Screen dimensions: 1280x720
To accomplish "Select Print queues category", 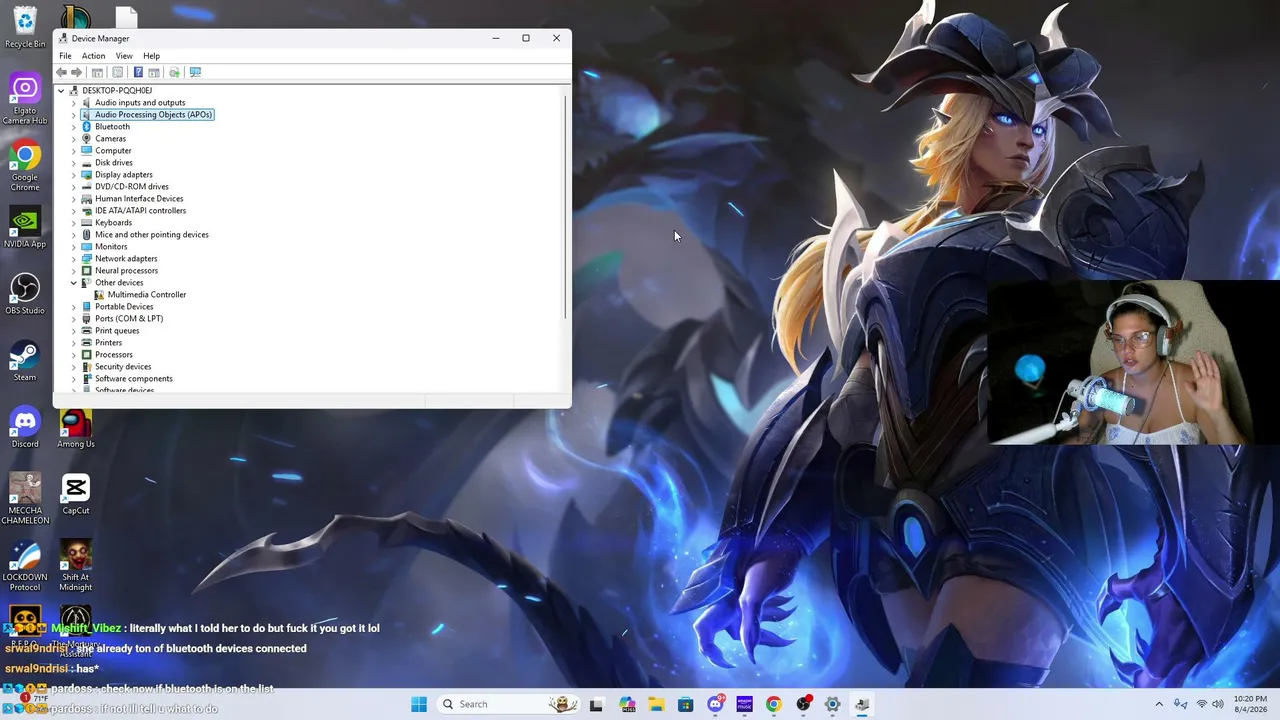I will [117, 331].
